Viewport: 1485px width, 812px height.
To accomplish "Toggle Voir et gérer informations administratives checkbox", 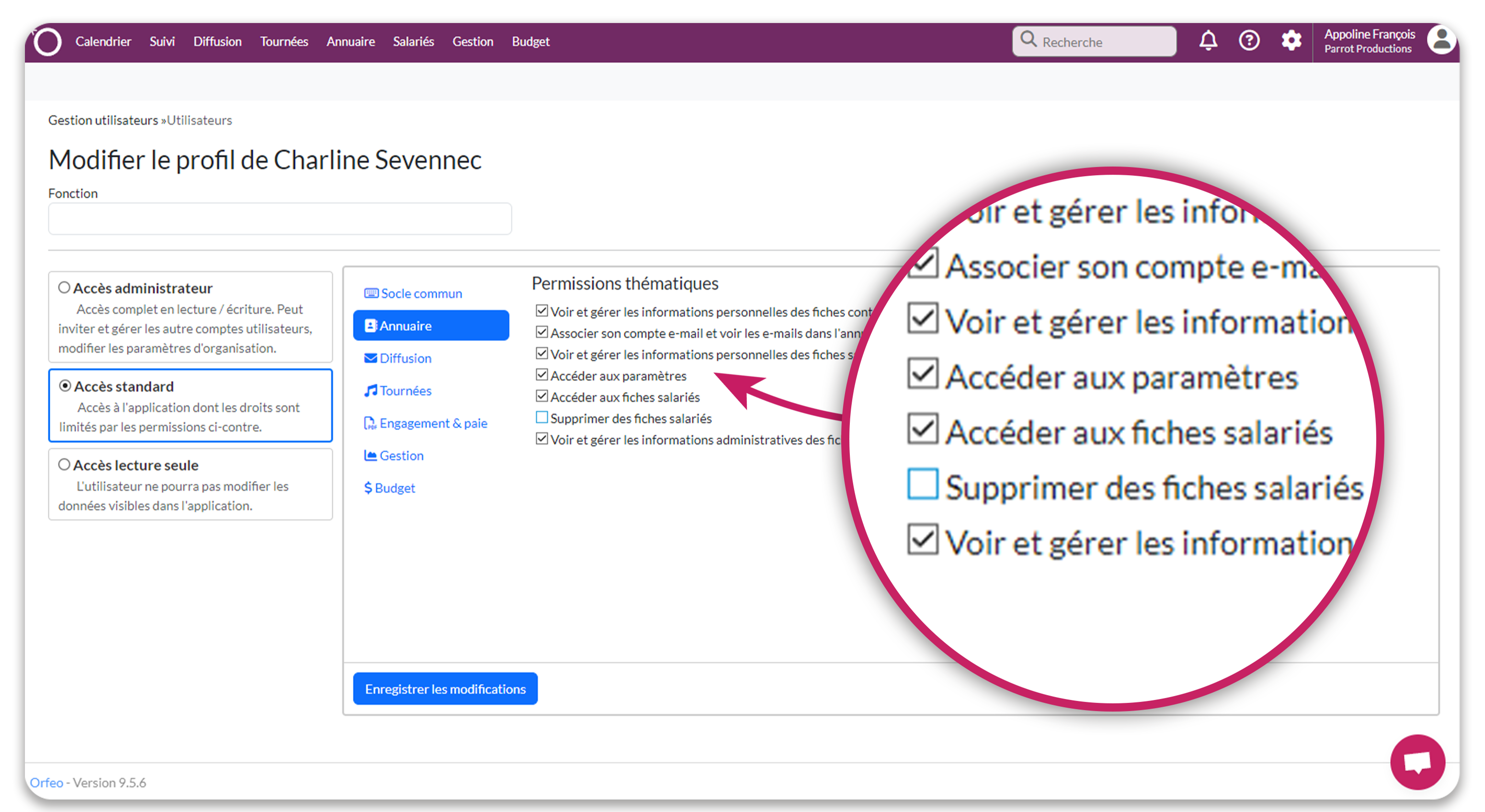I will [x=541, y=439].
